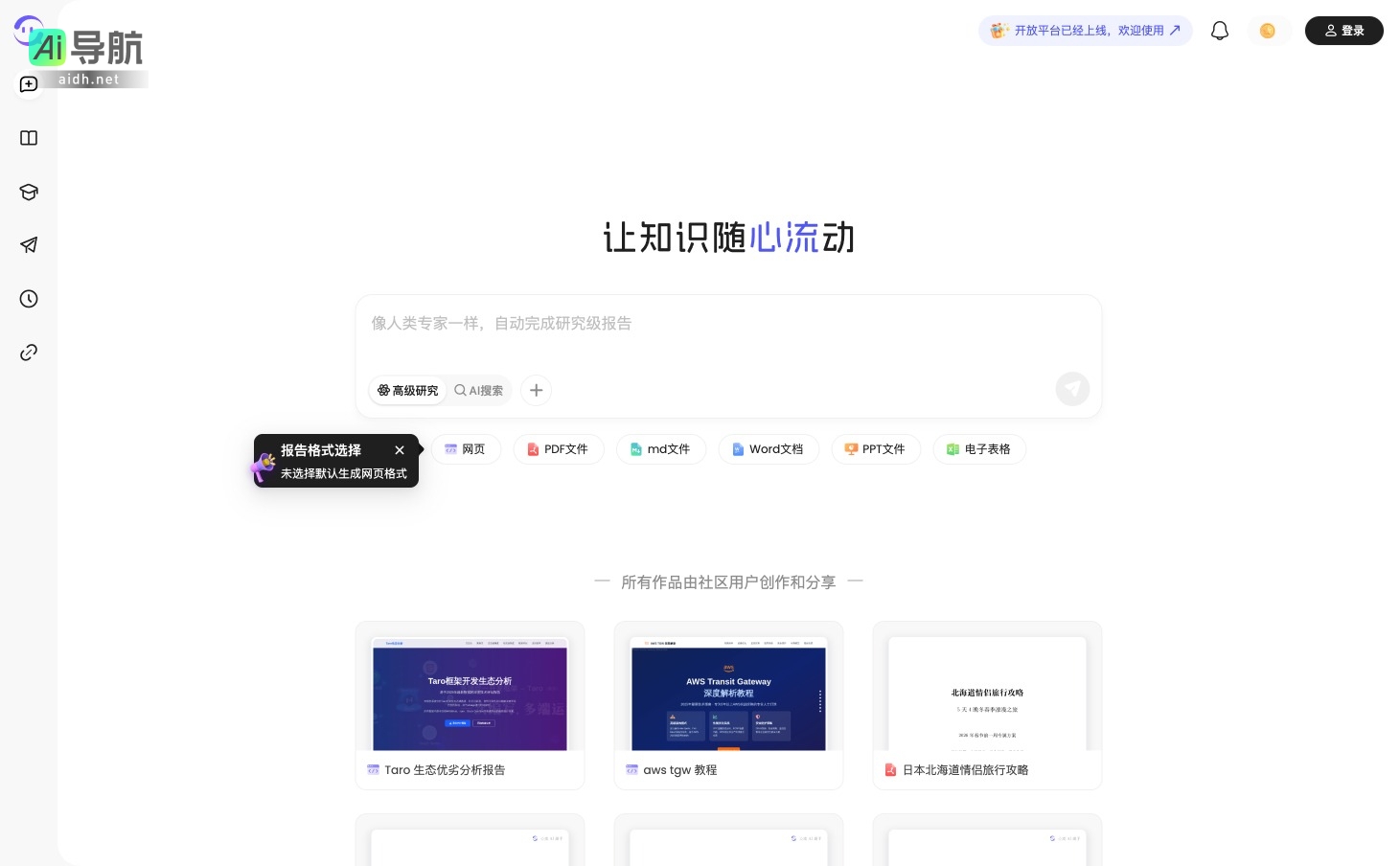Dismiss the 报告格式选择 tooltip

pyautogui.click(x=400, y=450)
